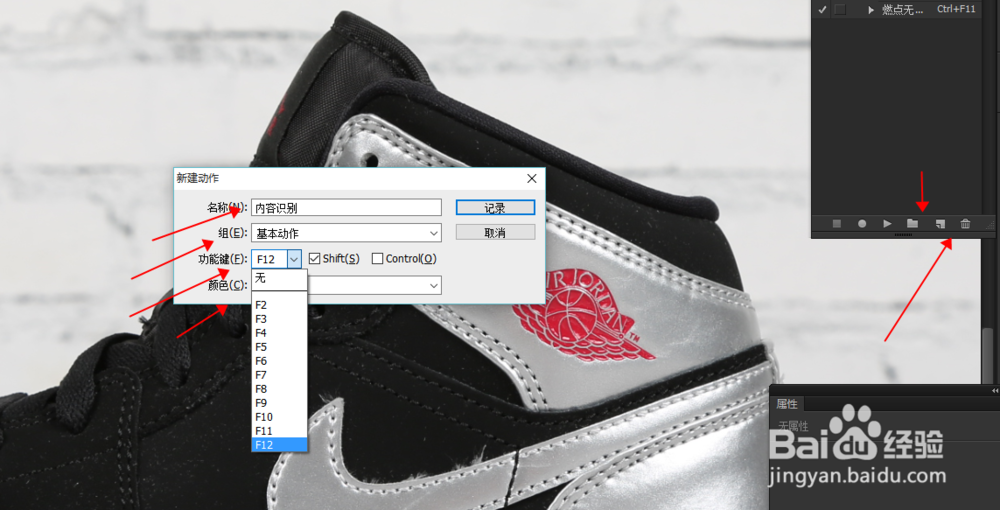Choose F6 in the function key list
This screenshot has width=1000, height=510.
[x=279, y=361]
